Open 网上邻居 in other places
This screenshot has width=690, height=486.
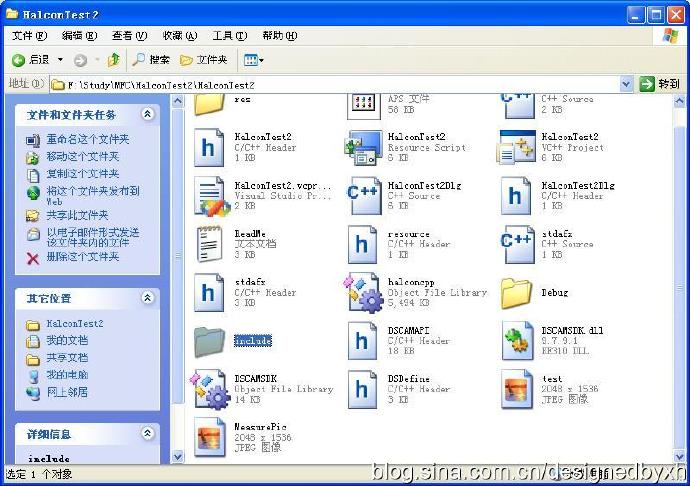click(x=67, y=392)
